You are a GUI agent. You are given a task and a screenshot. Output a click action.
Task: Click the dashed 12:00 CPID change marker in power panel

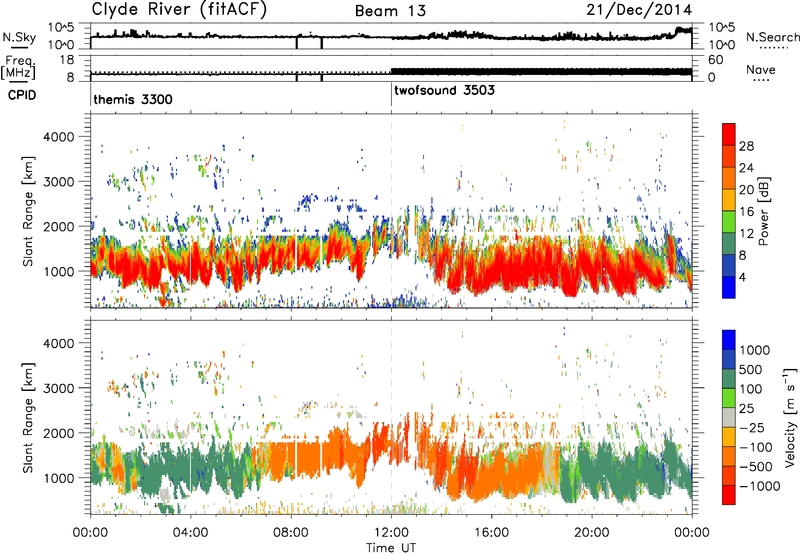point(391,211)
